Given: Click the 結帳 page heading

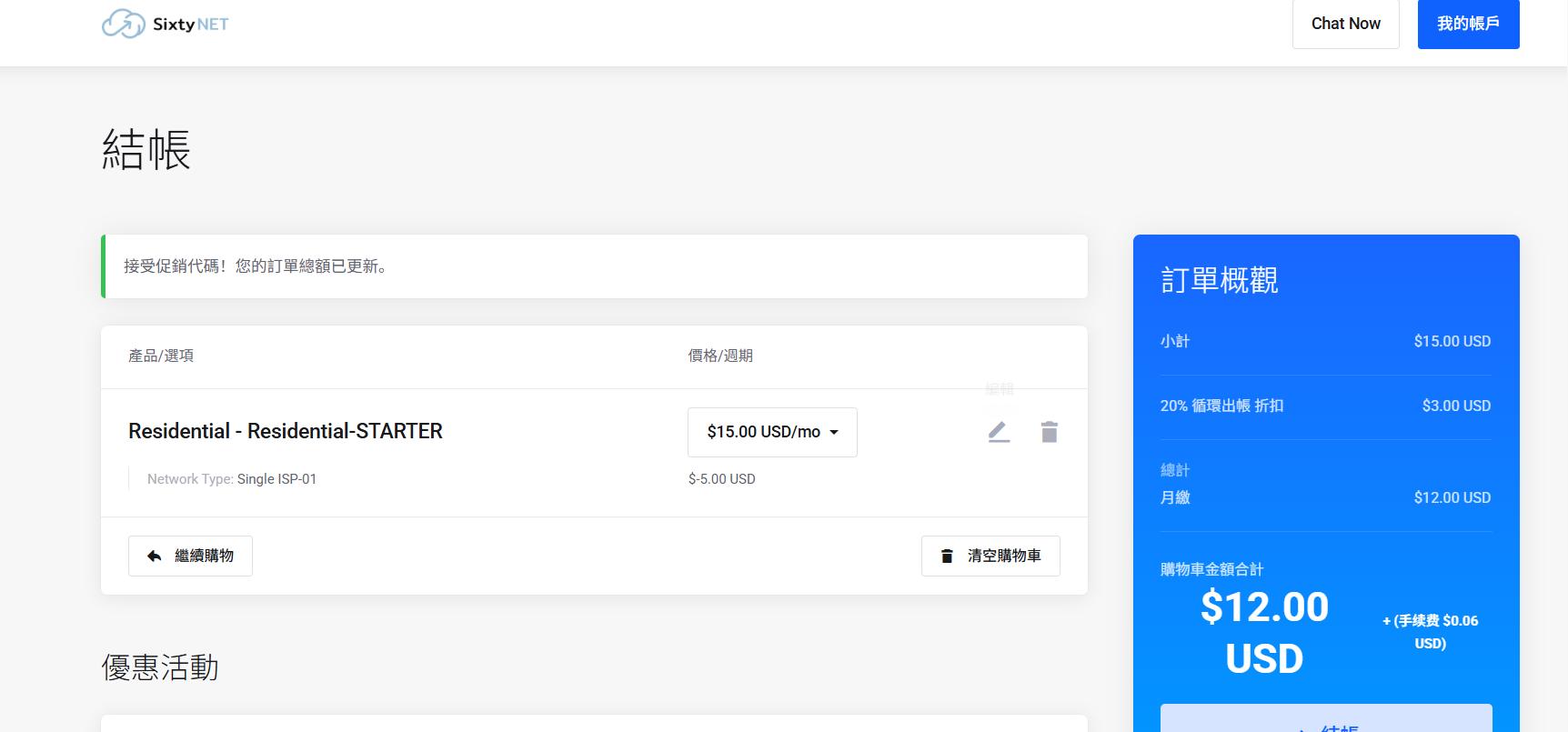Looking at the screenshot, I should click(x=146, y=149).
